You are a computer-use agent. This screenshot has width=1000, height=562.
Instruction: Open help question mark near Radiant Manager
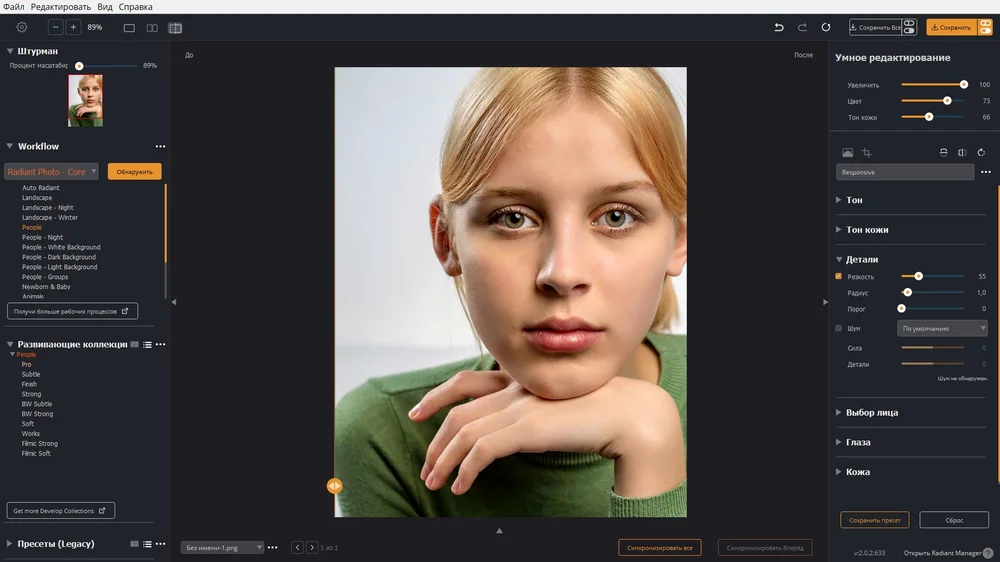pyautogui.click(x=988, y=553)
